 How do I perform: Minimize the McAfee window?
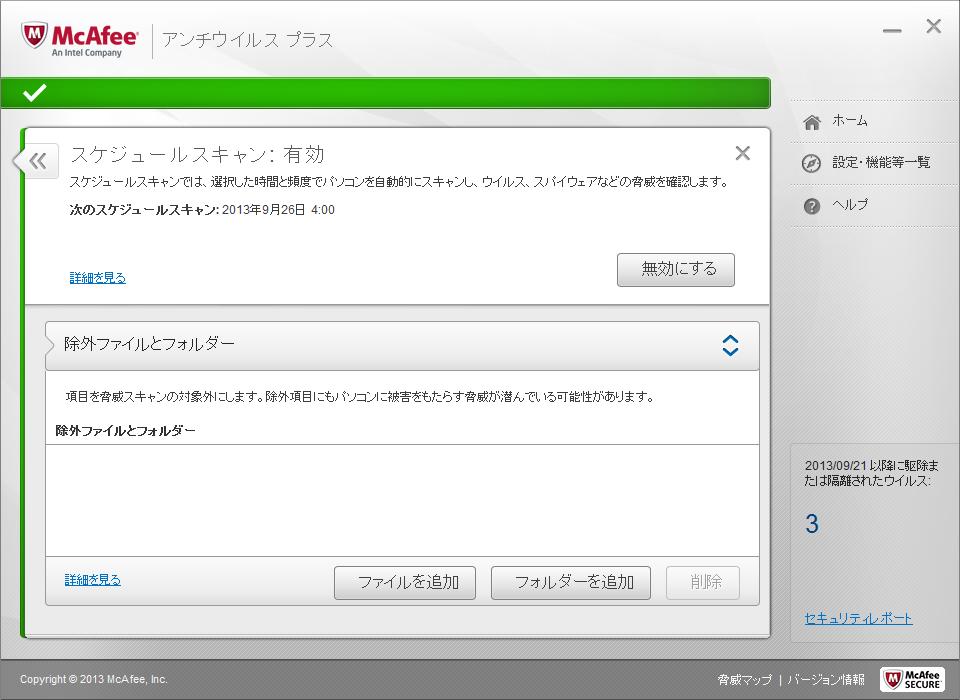pos(892,30)
